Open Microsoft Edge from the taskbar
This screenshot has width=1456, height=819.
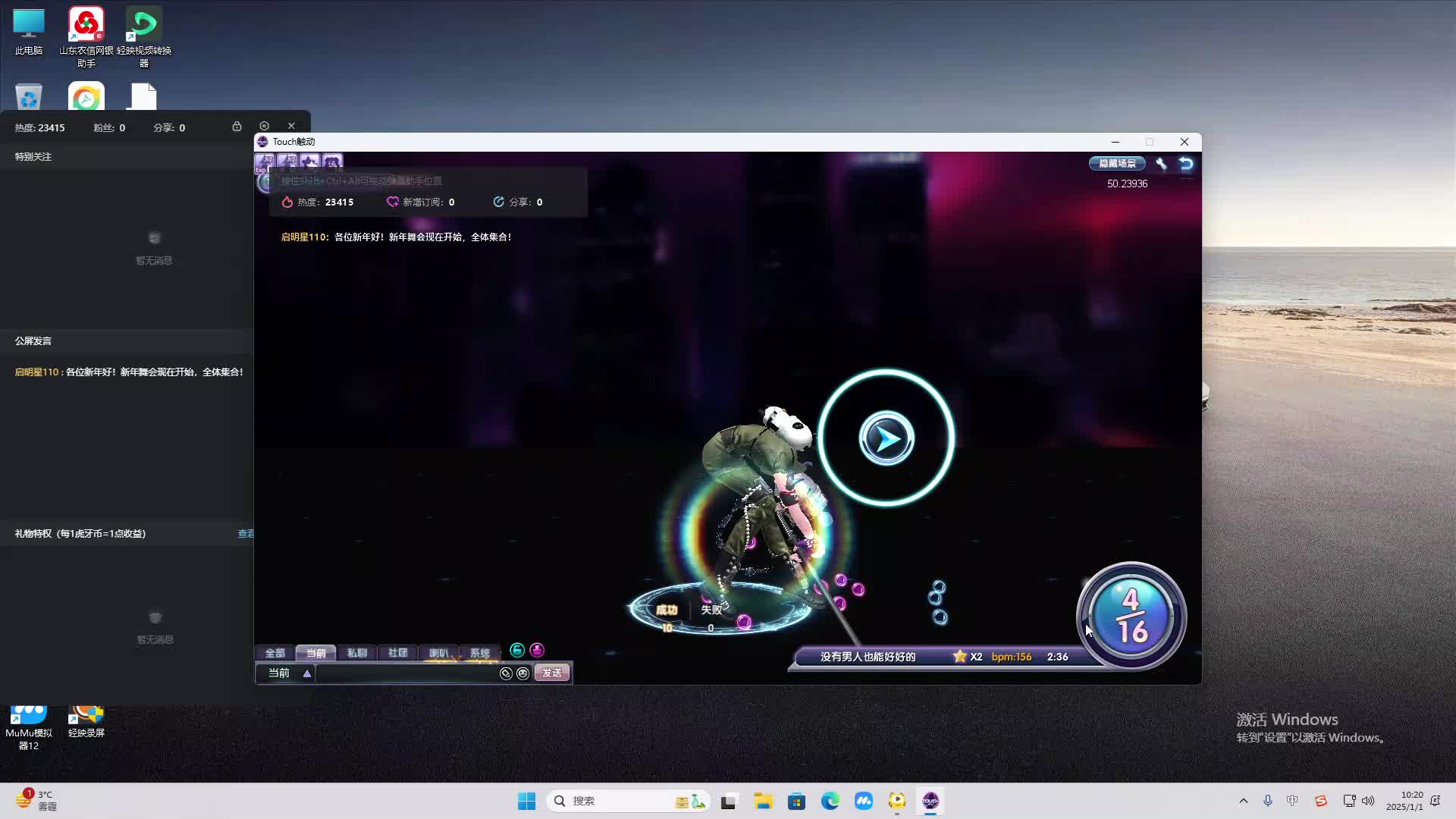point(830,801)
